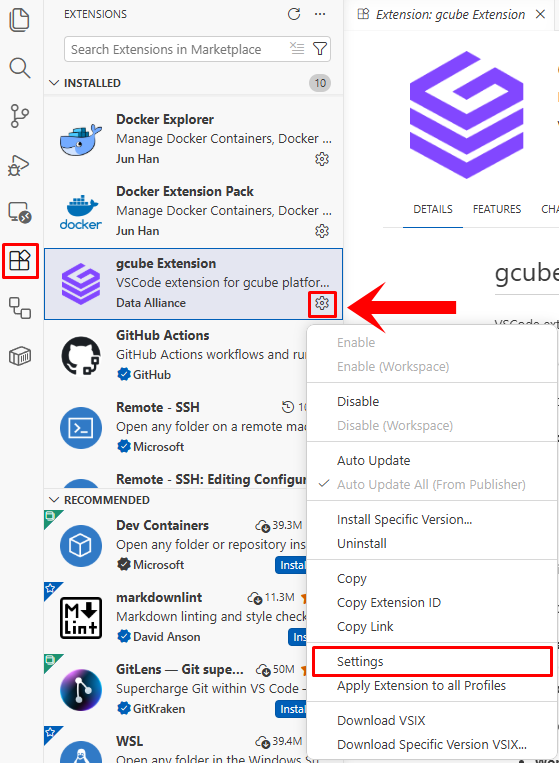Select the Docker Explorer extension title
Screen dimensions: 559x763
165,119
